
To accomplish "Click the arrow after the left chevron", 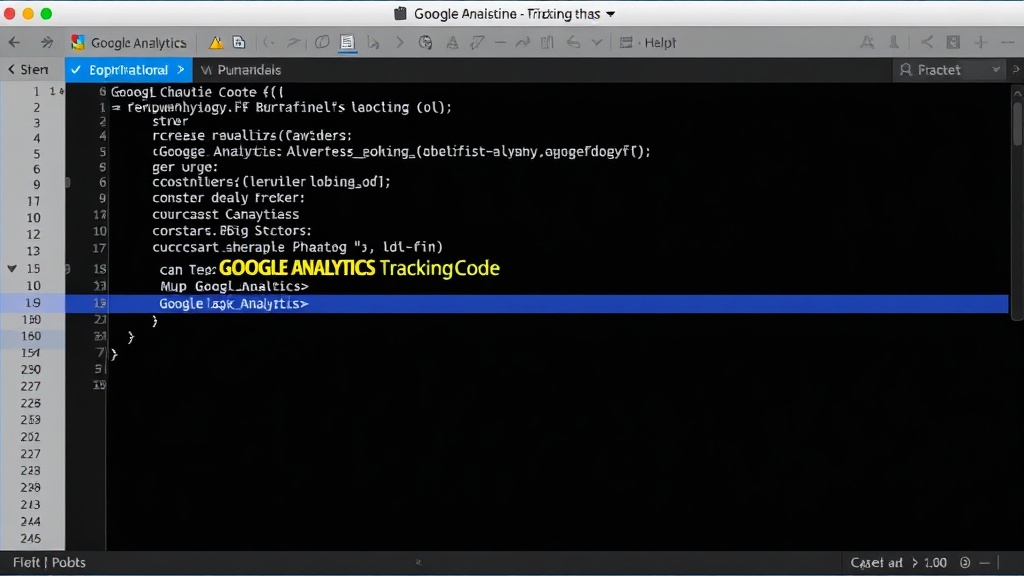I will [294, 42].
